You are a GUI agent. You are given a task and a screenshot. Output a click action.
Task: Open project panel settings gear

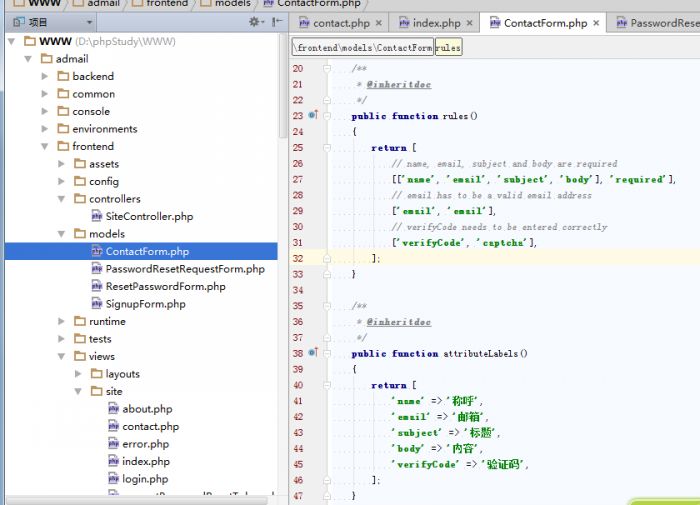[254, 22]
